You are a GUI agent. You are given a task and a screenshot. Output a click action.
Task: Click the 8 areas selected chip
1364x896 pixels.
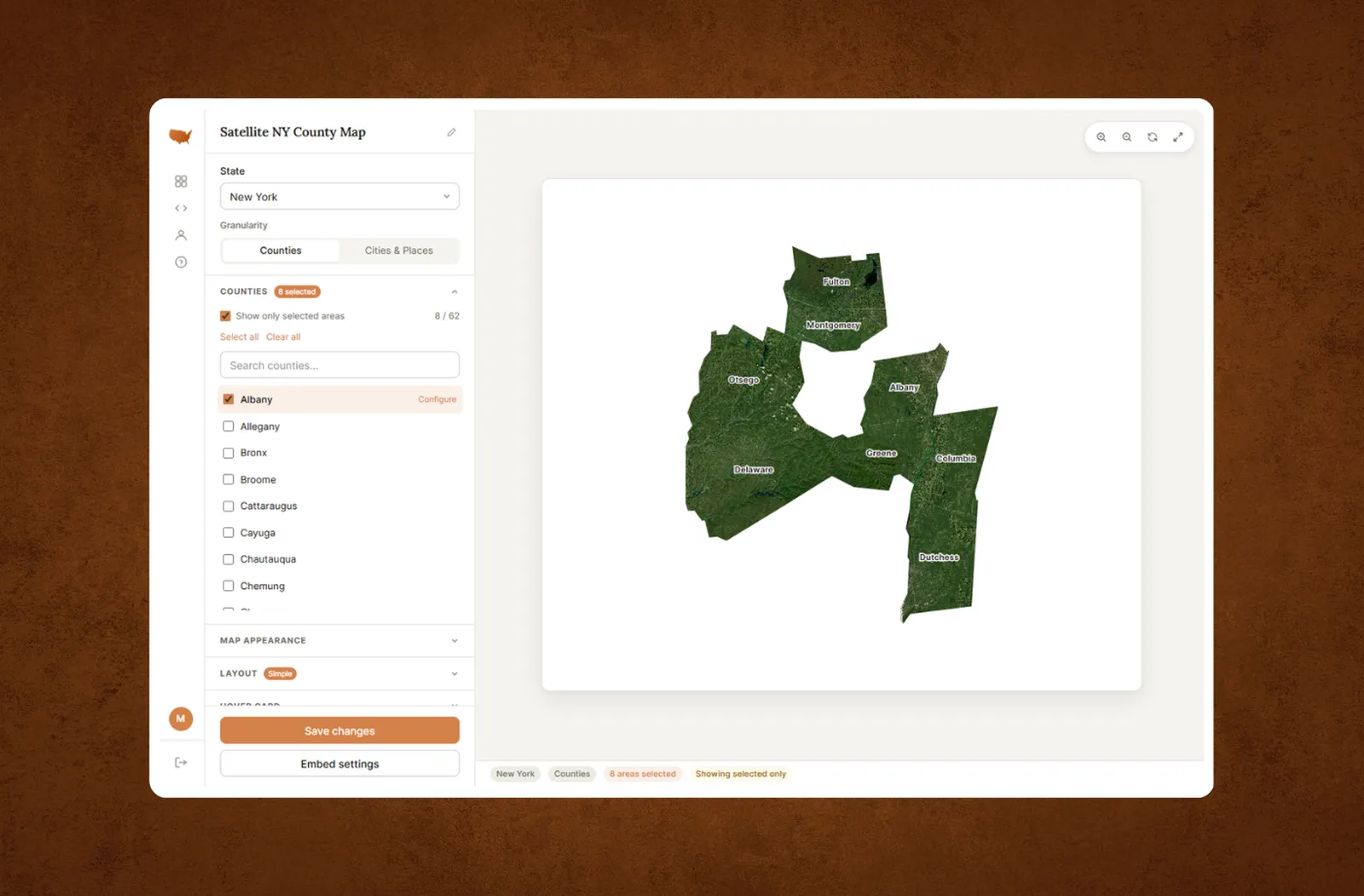[643, 774]
